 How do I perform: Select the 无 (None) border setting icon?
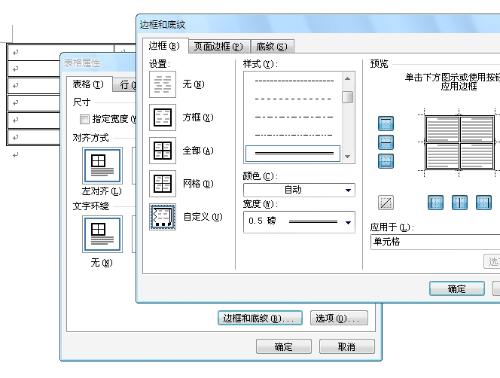[x=162, y=84]
